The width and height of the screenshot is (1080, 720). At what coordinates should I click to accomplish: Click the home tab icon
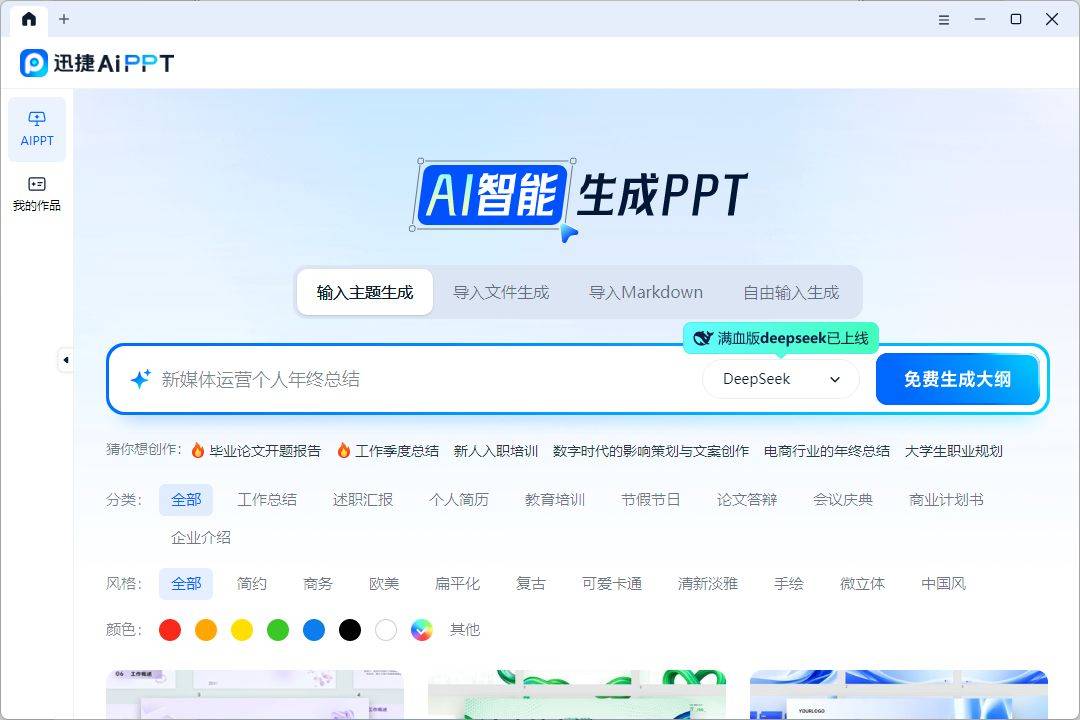pyautogui.click(x=29, y=19)
